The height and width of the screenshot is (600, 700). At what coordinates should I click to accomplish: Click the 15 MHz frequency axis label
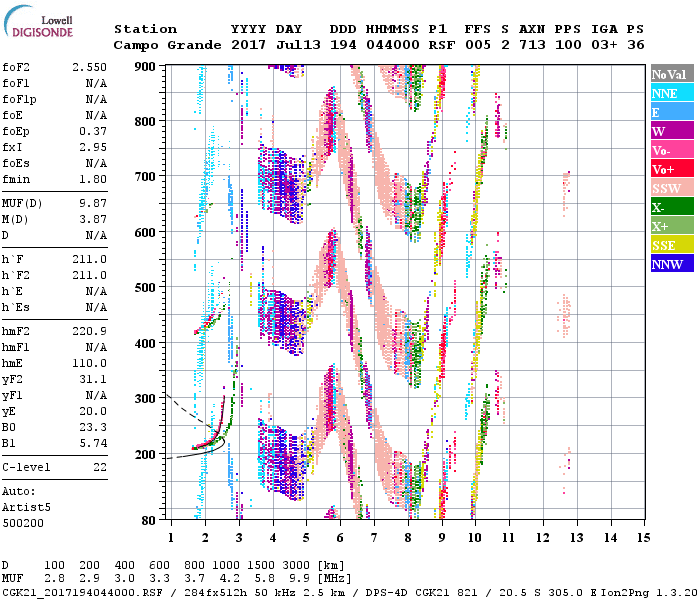coord(643,537)
